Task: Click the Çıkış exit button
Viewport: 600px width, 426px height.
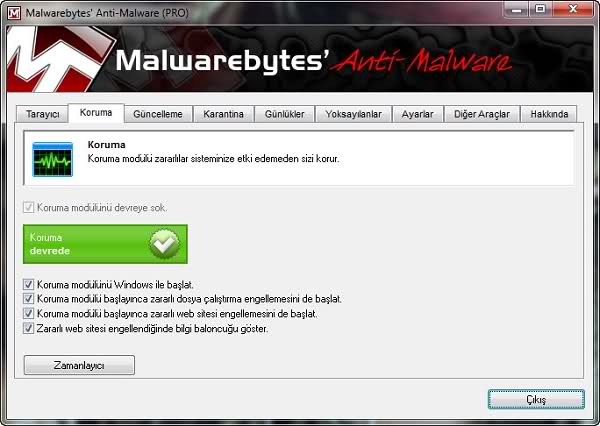Action: pos(535,399)
